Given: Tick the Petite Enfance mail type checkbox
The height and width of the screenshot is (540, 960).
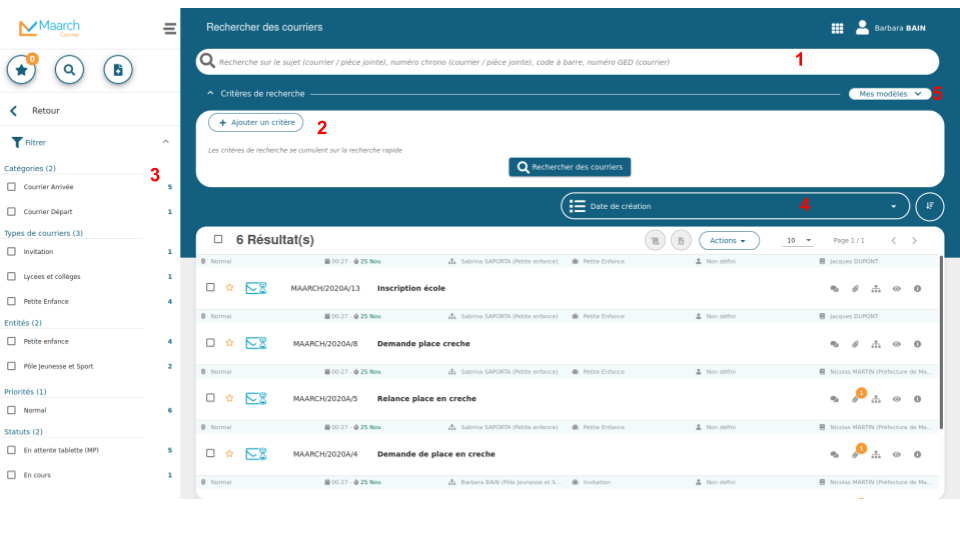Looking at the screenshot, I should click(11, 301).
